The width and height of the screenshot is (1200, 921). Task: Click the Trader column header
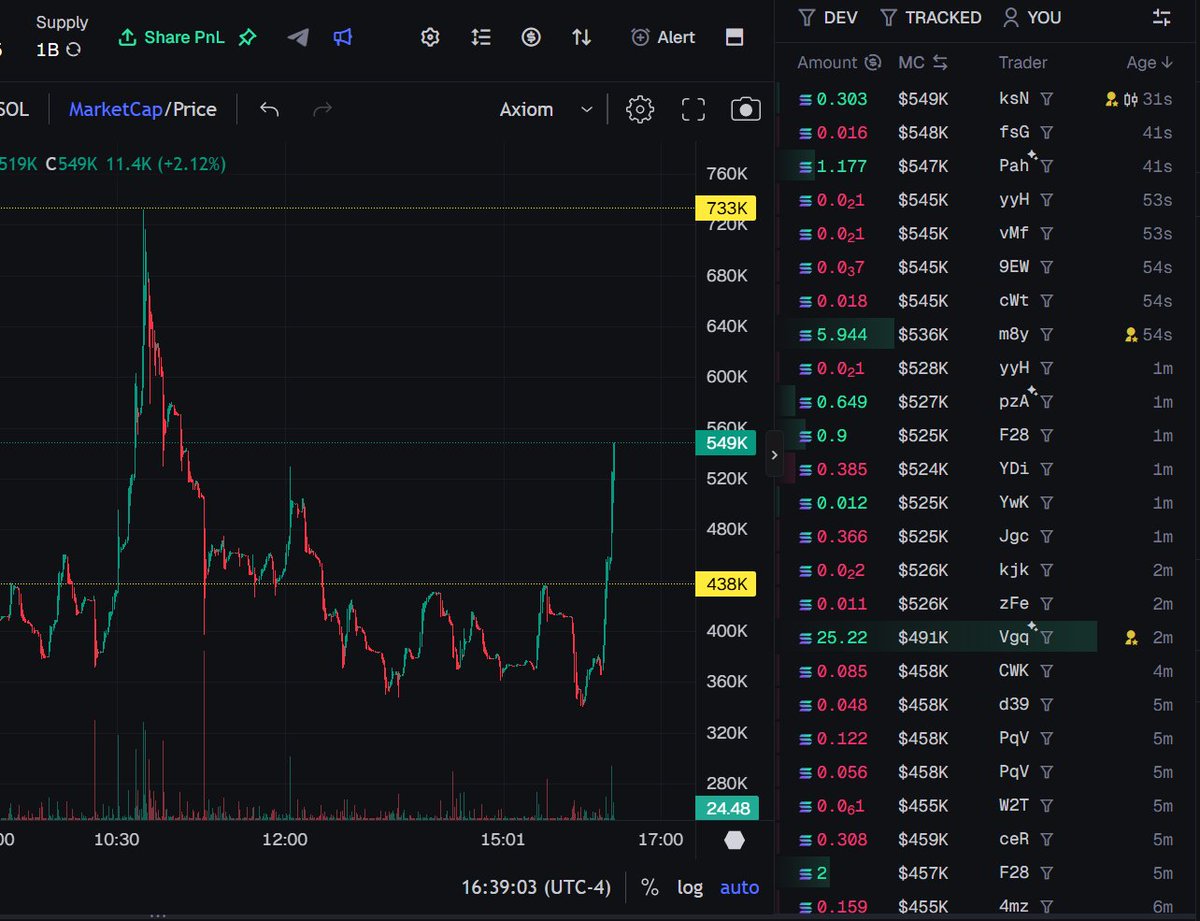(1022, 62)
